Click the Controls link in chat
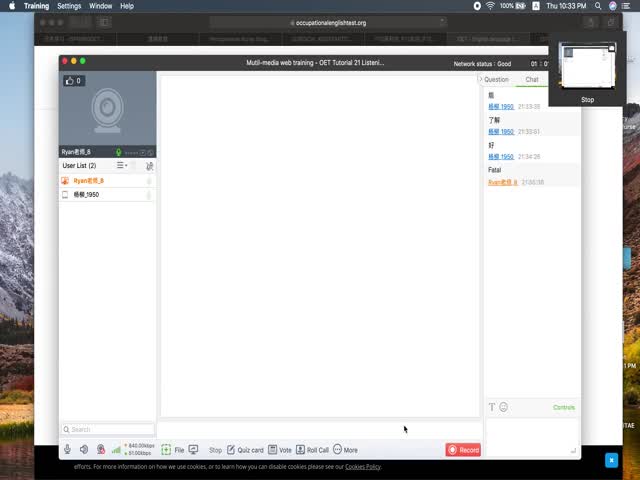 [x=564, y=407]
